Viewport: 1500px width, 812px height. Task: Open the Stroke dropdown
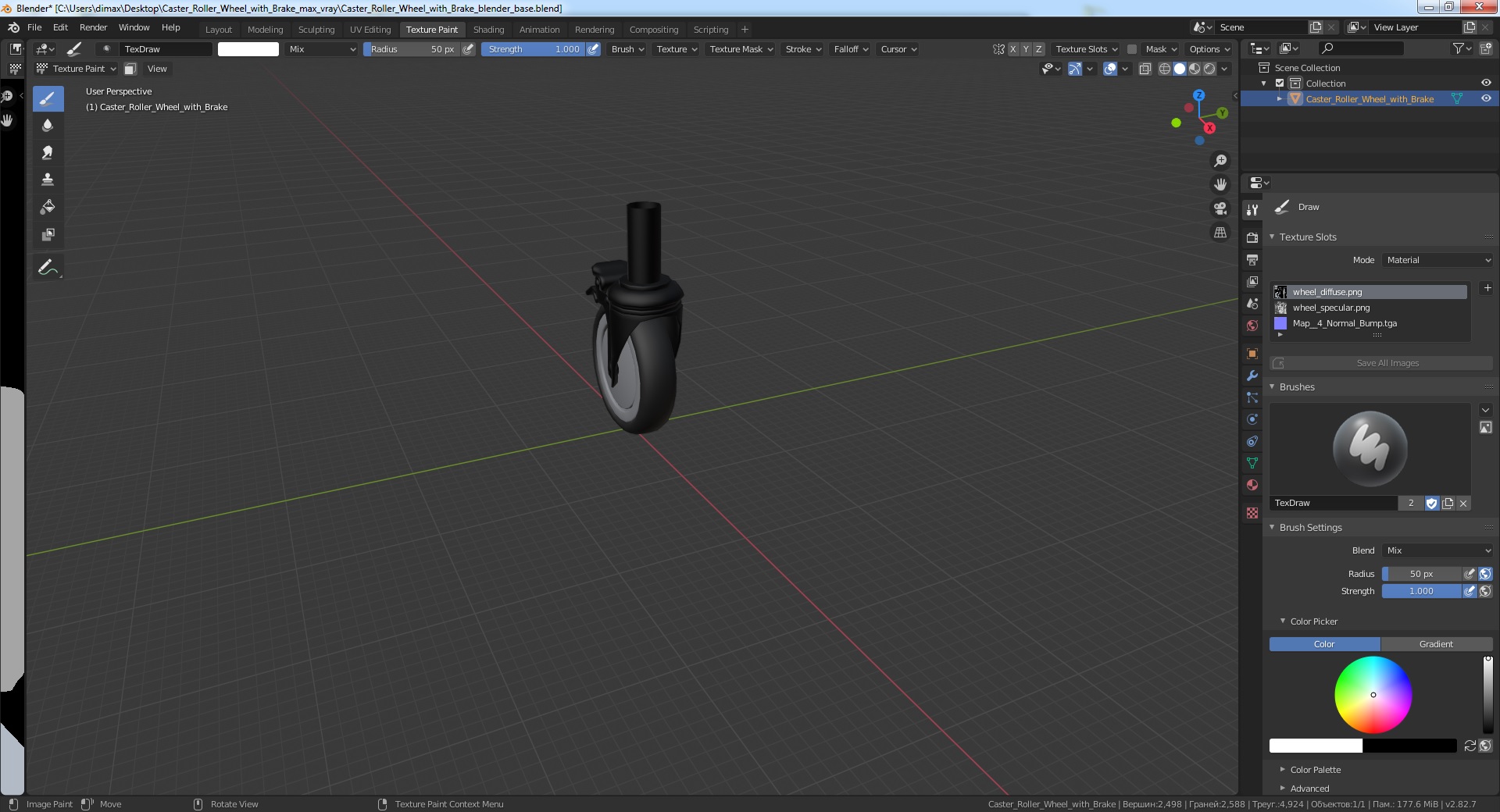[x=803, y=49]
